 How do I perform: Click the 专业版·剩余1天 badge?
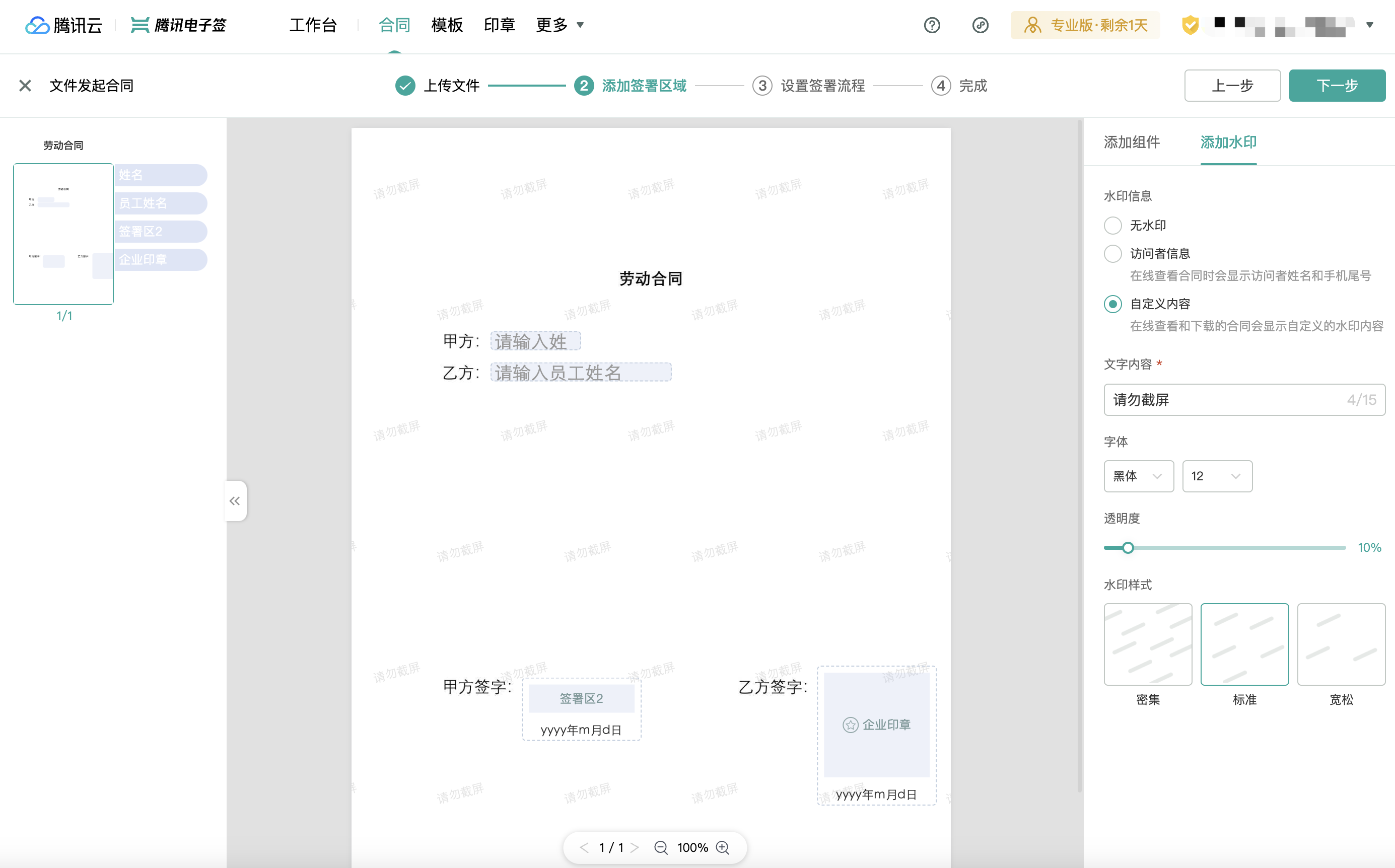1085,25
